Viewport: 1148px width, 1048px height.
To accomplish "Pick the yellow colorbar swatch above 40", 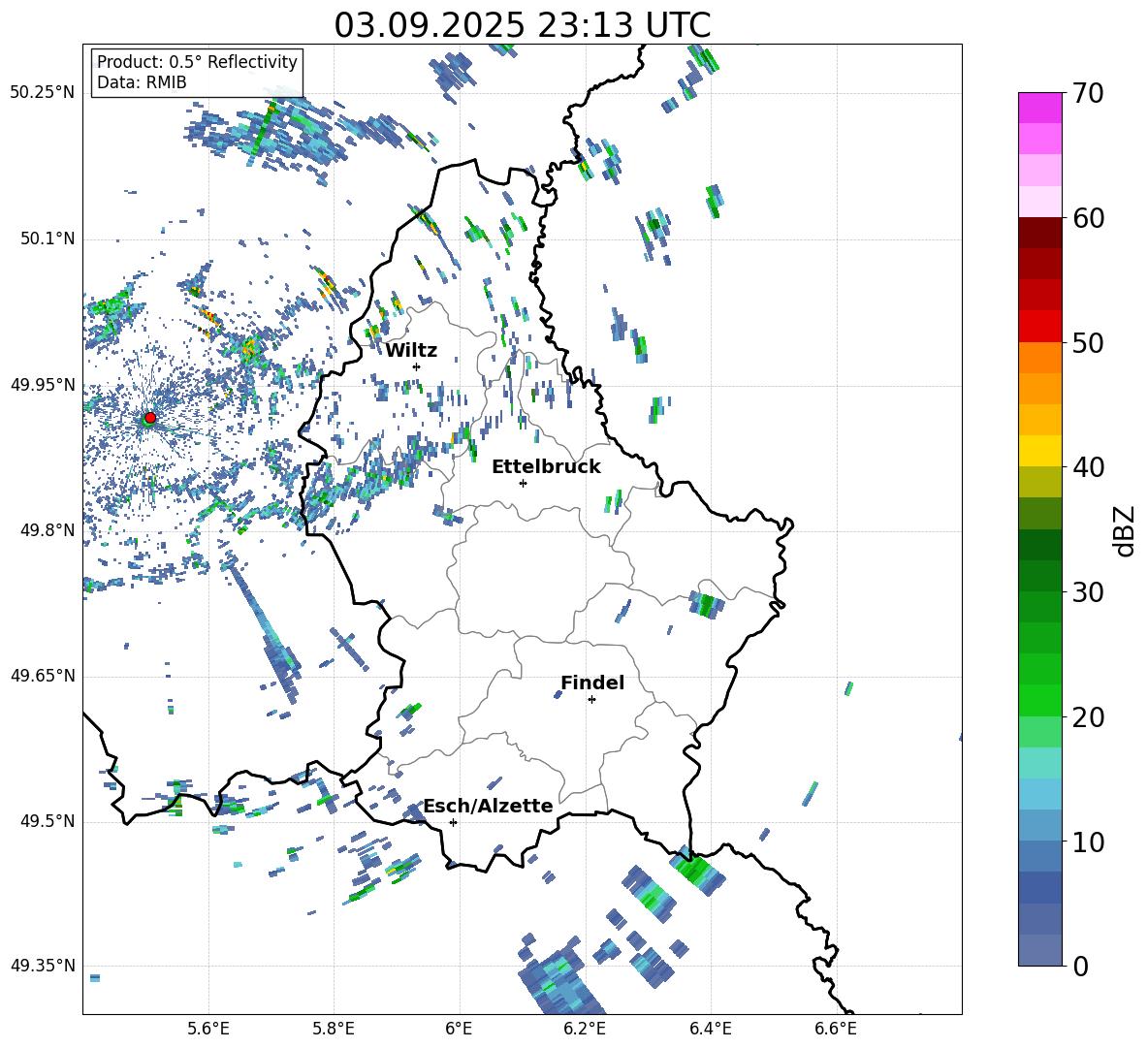I will tap(1039, 451).
